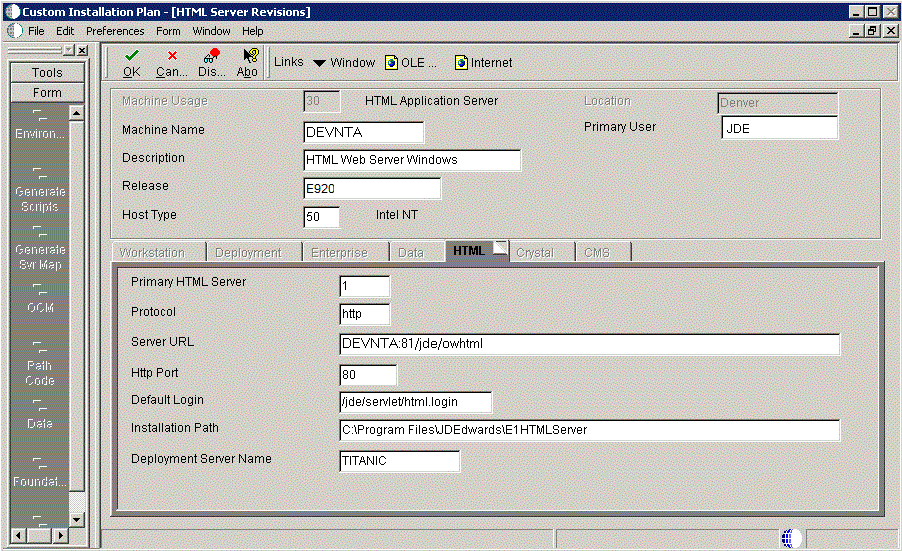Viewport: 902px width, 551px height.
Task: Click the Window toolbar link
Action: coord(352,63)
